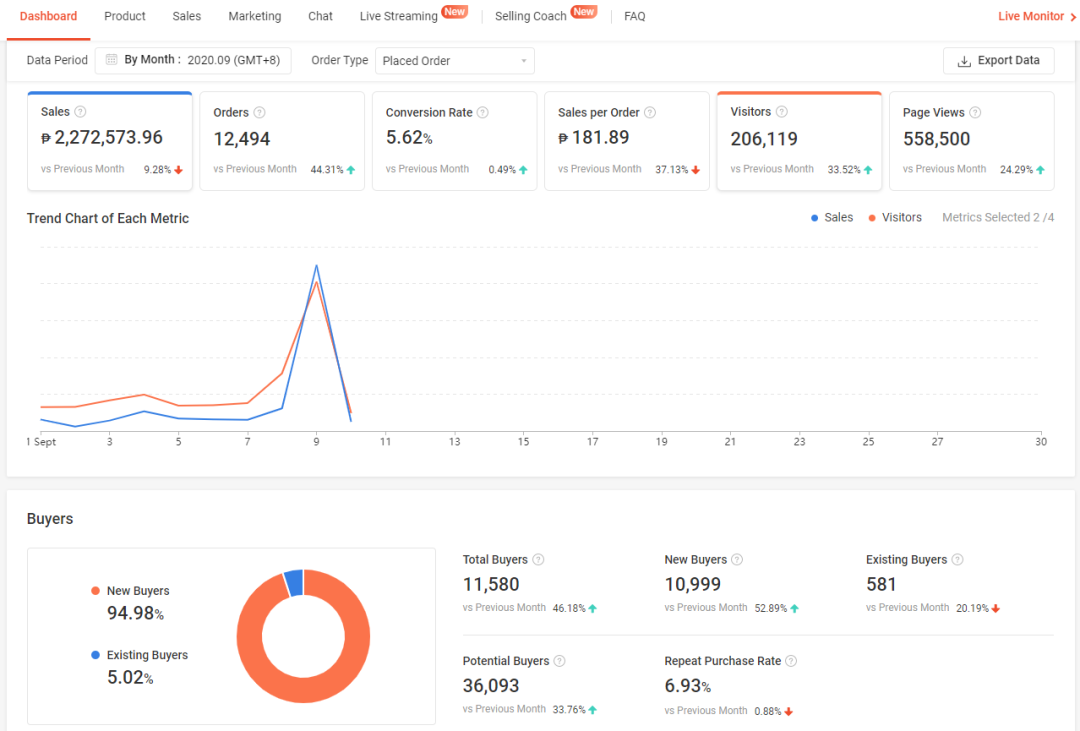Open the Conversion Rate help icon

click(x=483, y=112)
